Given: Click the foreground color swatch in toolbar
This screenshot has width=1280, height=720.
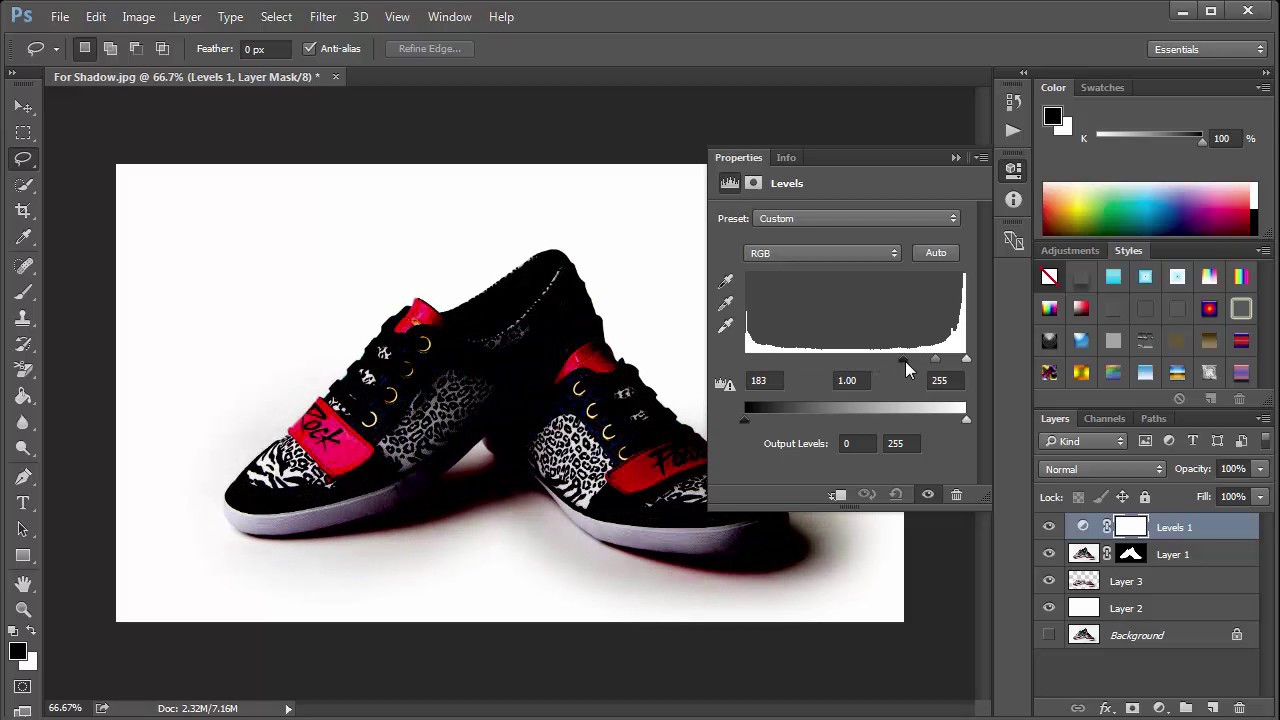Looking at the screenshot, I should (18, 652).
